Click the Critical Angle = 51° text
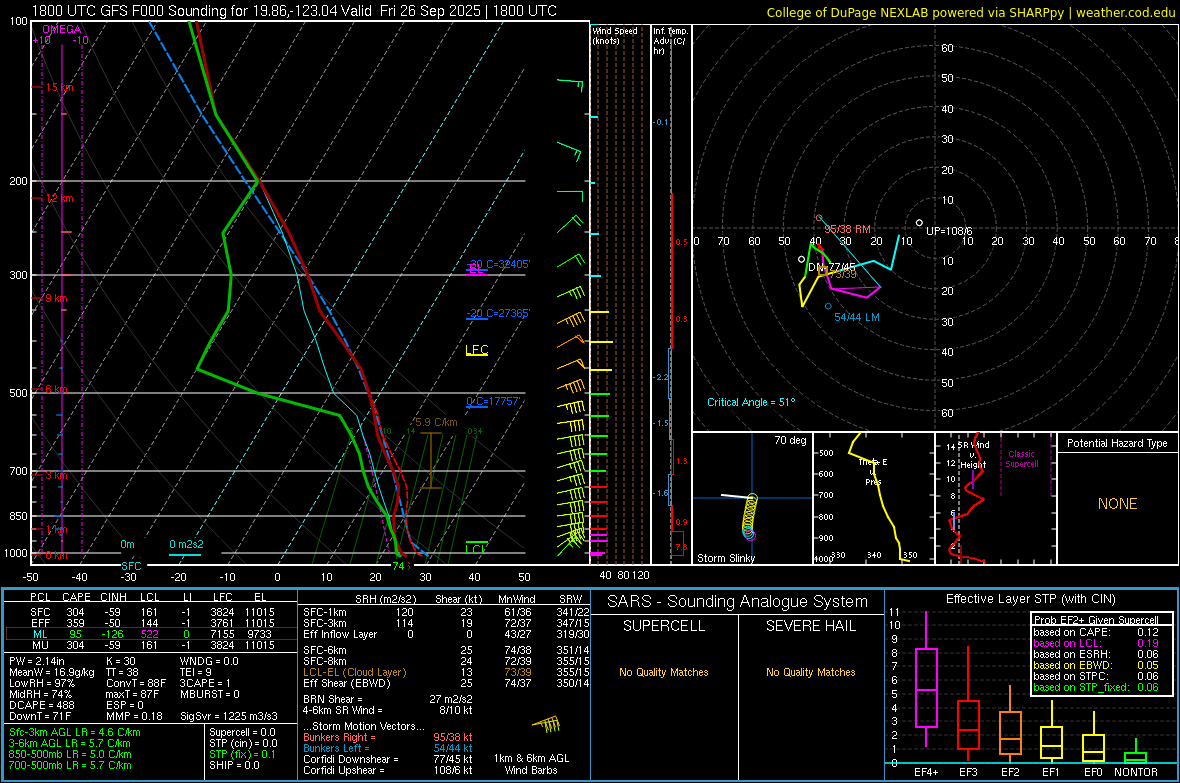This screenshot has height=783, width=1180. click(751, 402)
